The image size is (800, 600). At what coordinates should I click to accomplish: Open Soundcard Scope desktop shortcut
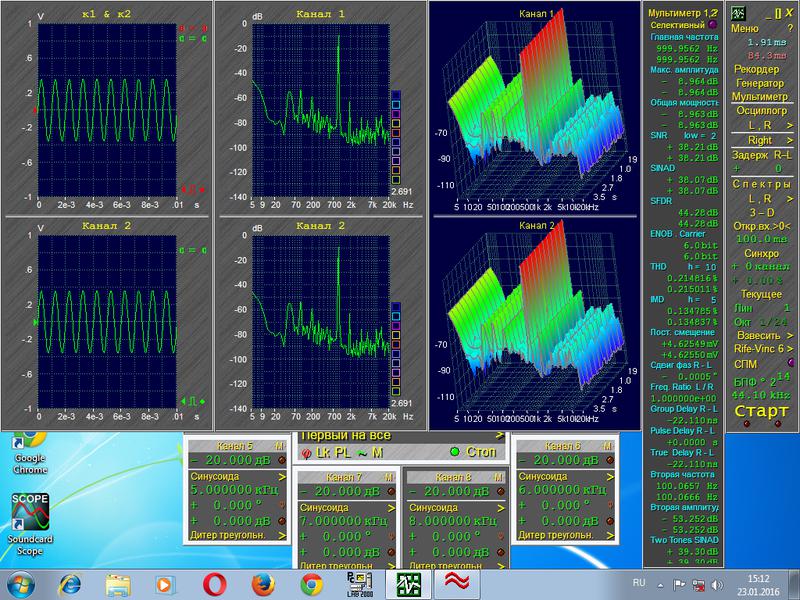tap(30, 524)
